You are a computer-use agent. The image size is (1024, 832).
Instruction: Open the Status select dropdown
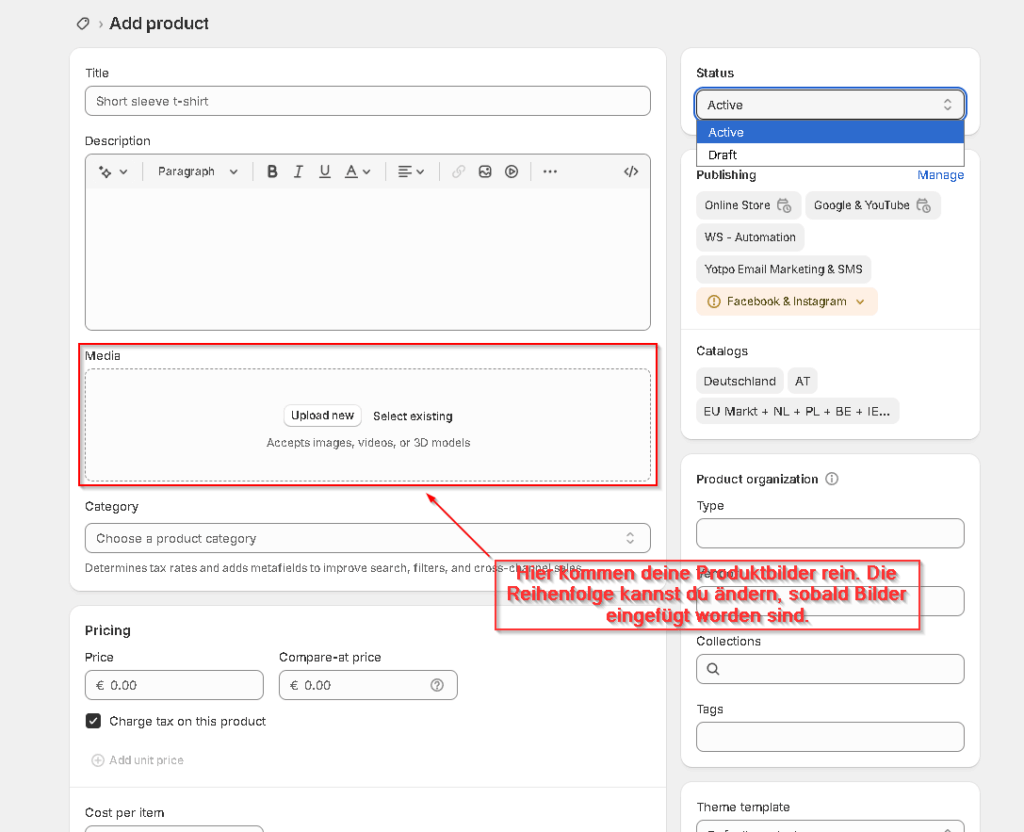click(830, 104)
